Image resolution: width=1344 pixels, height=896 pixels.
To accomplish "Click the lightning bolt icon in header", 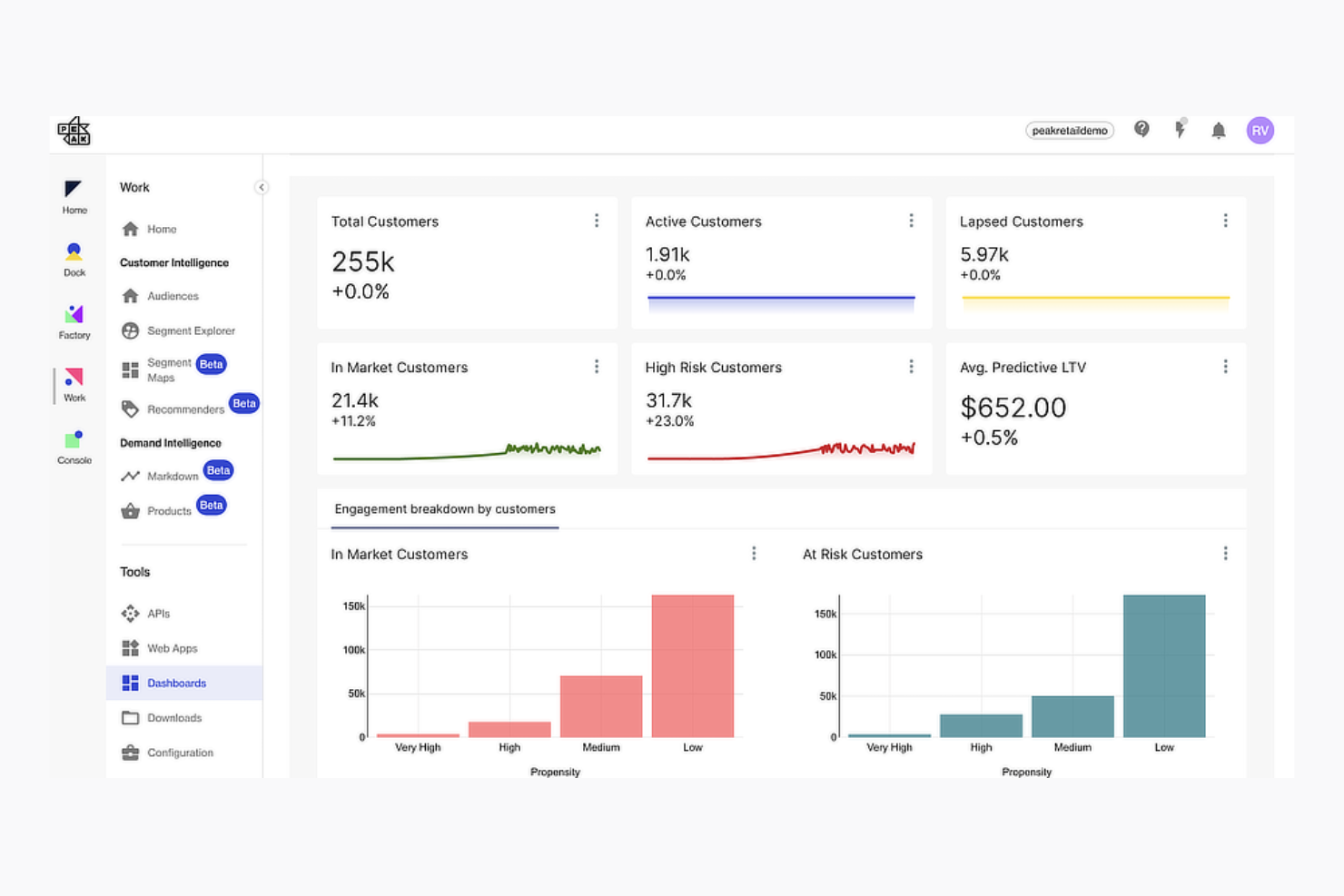I will [1180, 129].
